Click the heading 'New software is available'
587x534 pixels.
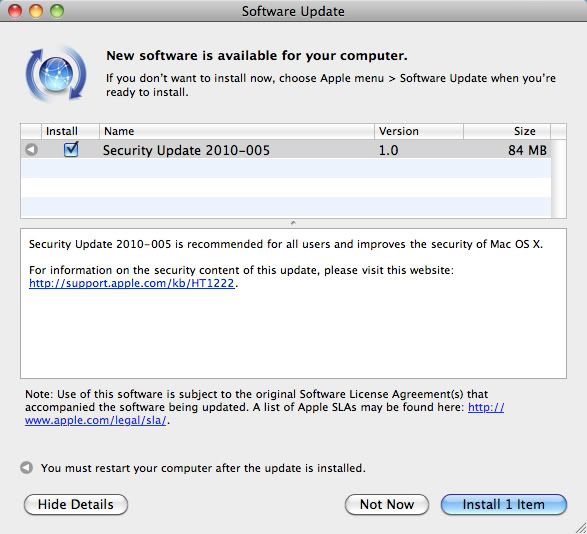pos(256,55)
